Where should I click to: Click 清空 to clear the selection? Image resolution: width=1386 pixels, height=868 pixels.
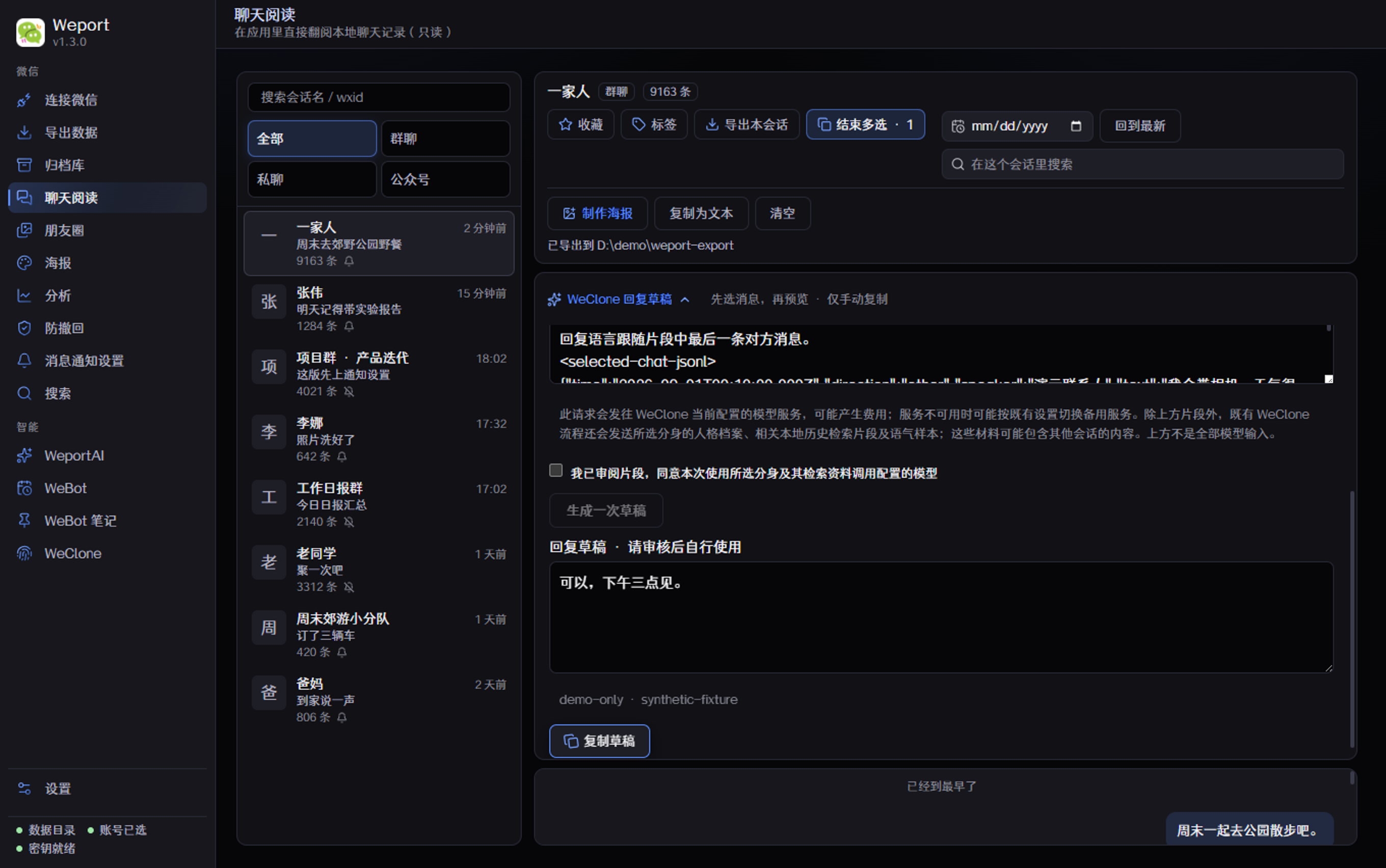point(783,213)
